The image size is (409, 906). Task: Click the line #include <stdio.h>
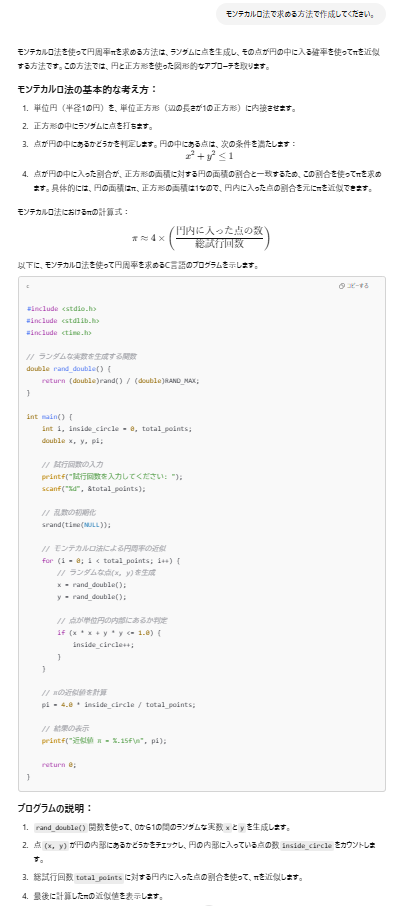coord(61,308)
